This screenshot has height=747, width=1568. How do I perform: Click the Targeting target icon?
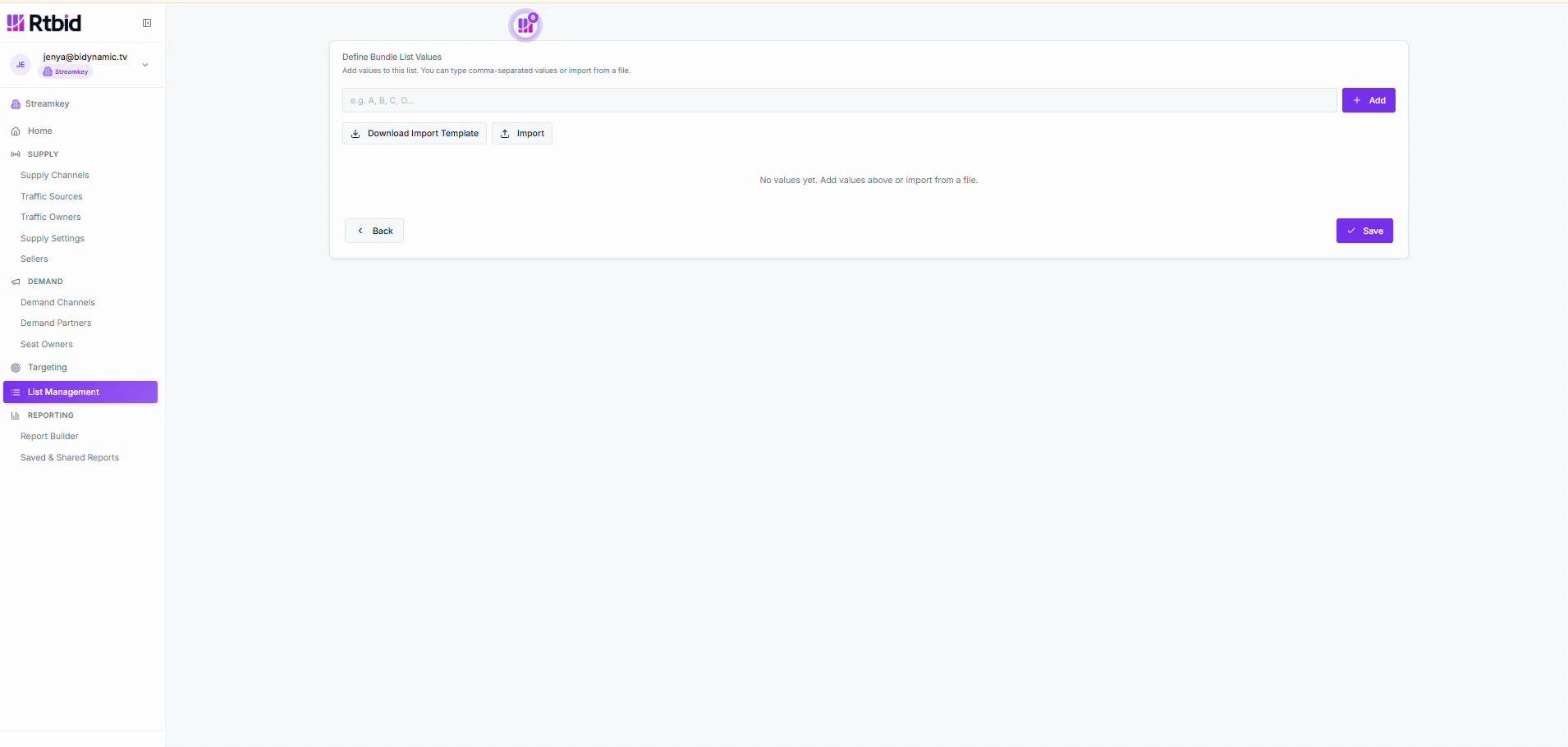tap(16, 368)
